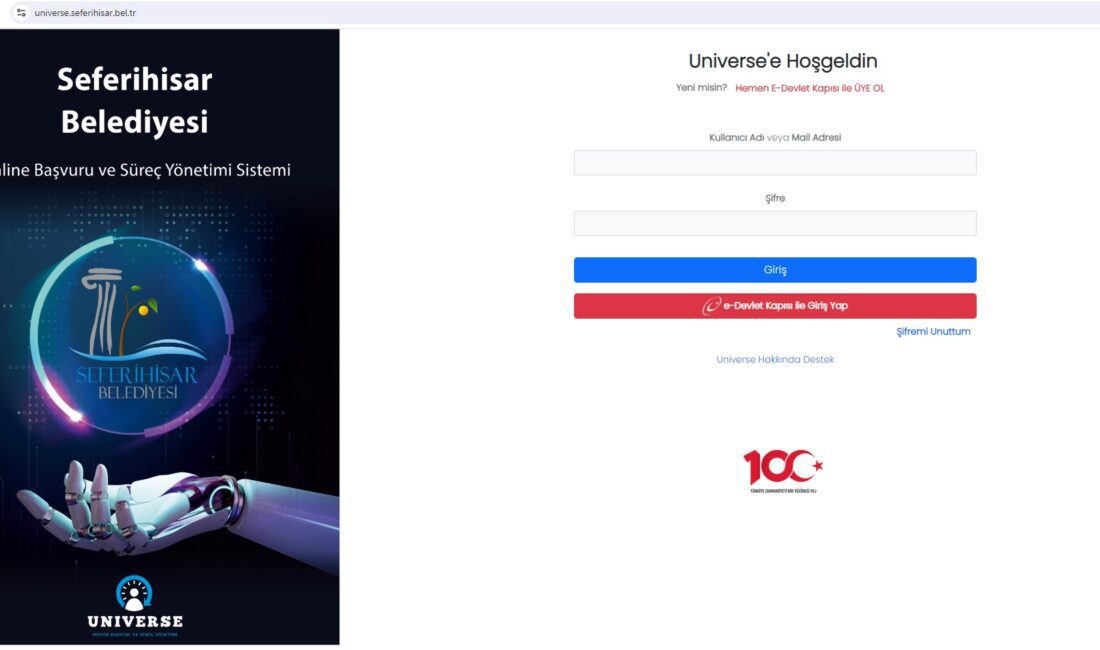Select the universe.seferihisar.bel.tr URL text
The image size is (1100, 650).
[85, 13]
